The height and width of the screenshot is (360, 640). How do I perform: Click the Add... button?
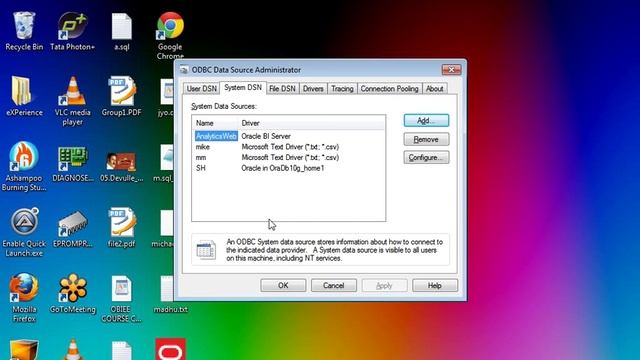[426, 120]
